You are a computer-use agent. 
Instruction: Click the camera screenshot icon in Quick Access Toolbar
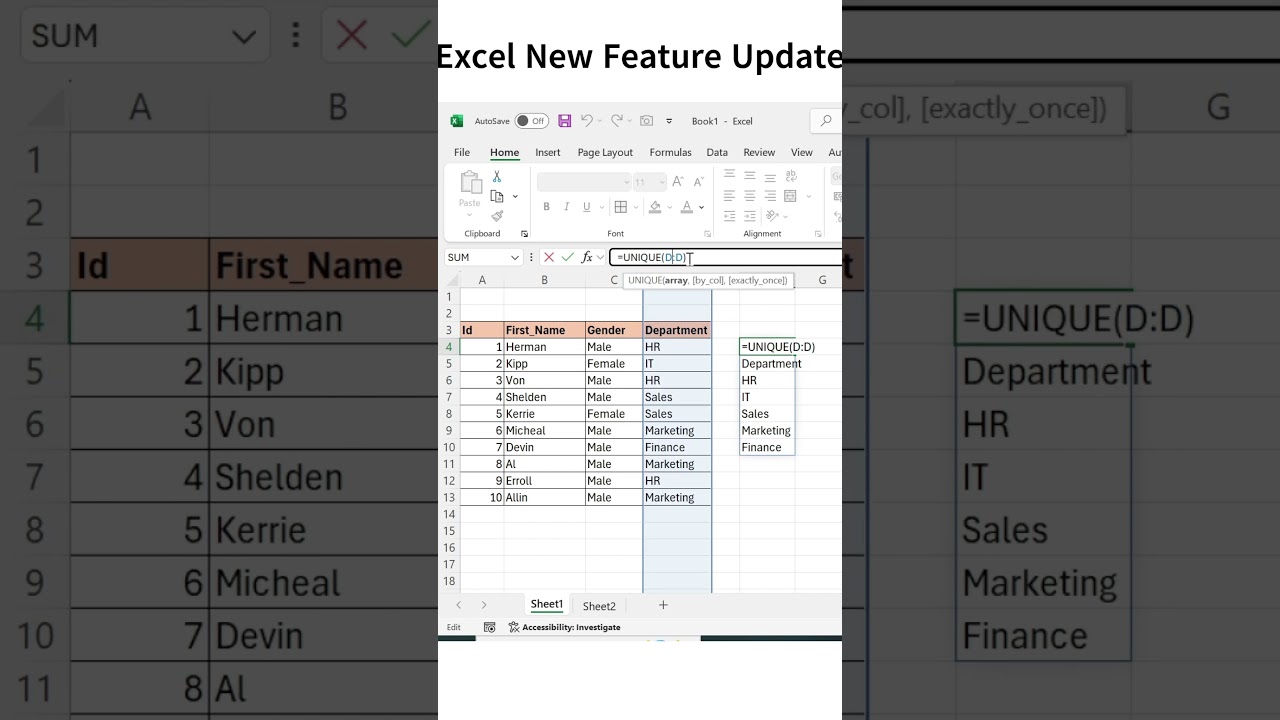[647, 121]
